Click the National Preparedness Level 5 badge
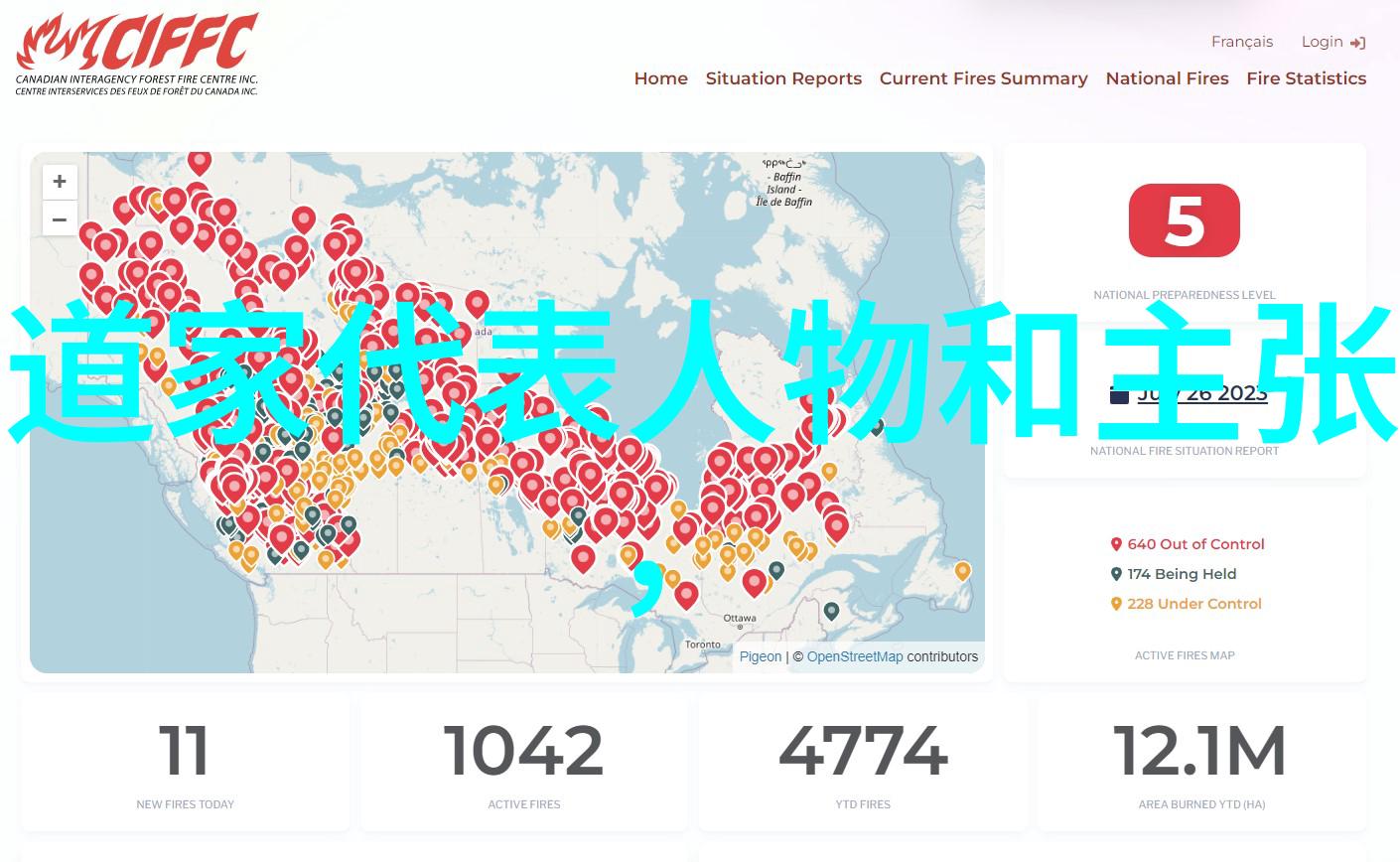1400x862 pixels. 1184,220
